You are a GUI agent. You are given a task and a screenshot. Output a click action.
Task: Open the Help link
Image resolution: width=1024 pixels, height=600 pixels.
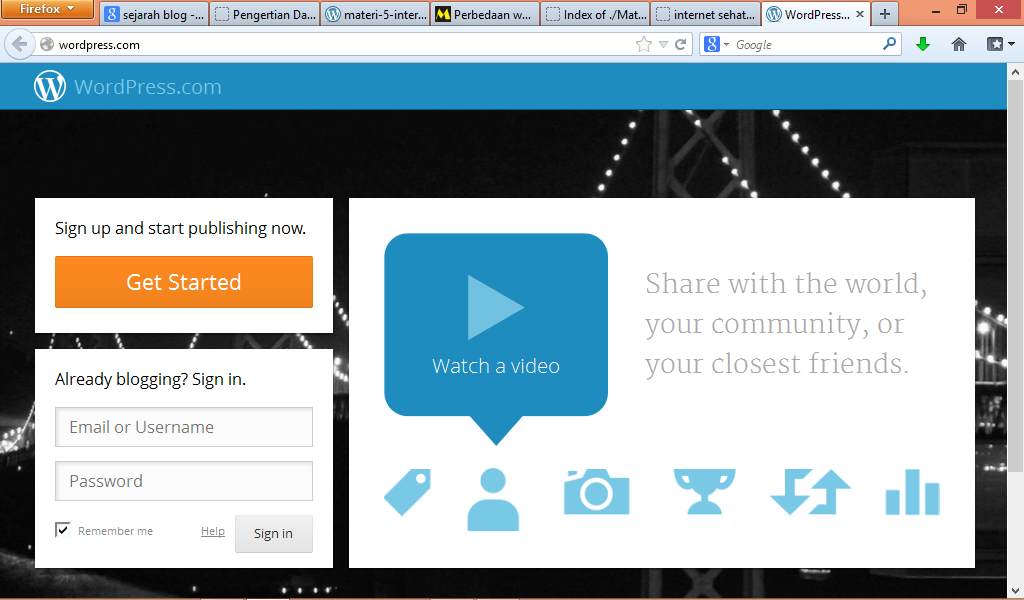click(x=213, y=531)
